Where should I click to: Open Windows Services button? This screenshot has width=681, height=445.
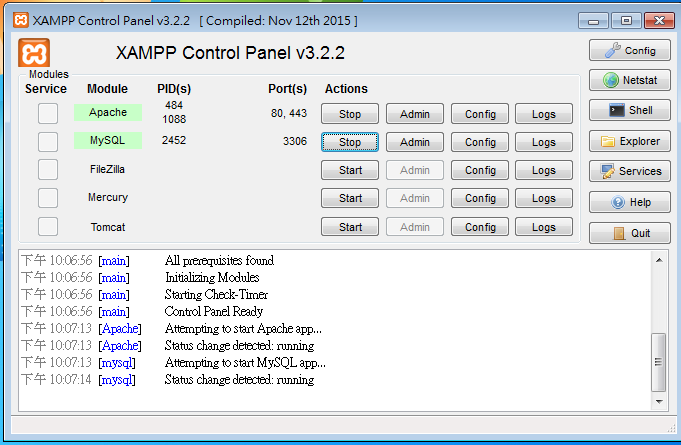(630, 171)
